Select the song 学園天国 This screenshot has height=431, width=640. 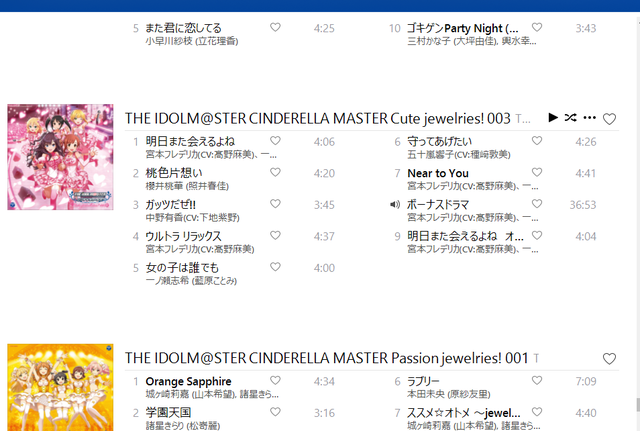(168, 413)
